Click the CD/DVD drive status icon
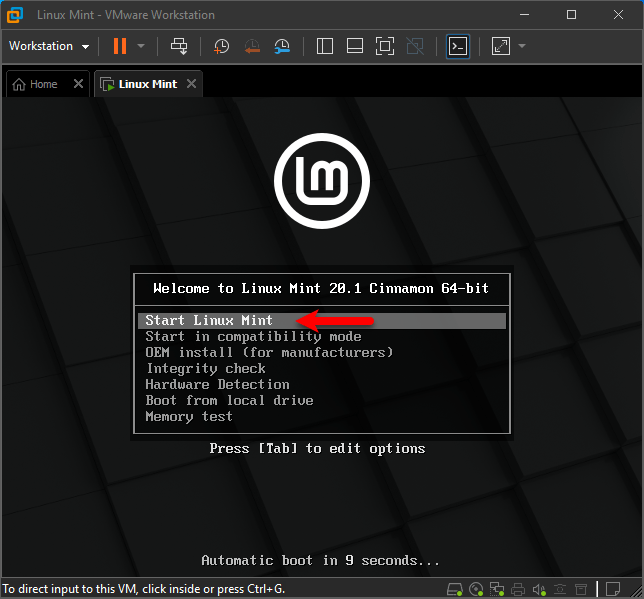Screen dimensions: 644x599 pyautogui.click(x=476, y=590)
